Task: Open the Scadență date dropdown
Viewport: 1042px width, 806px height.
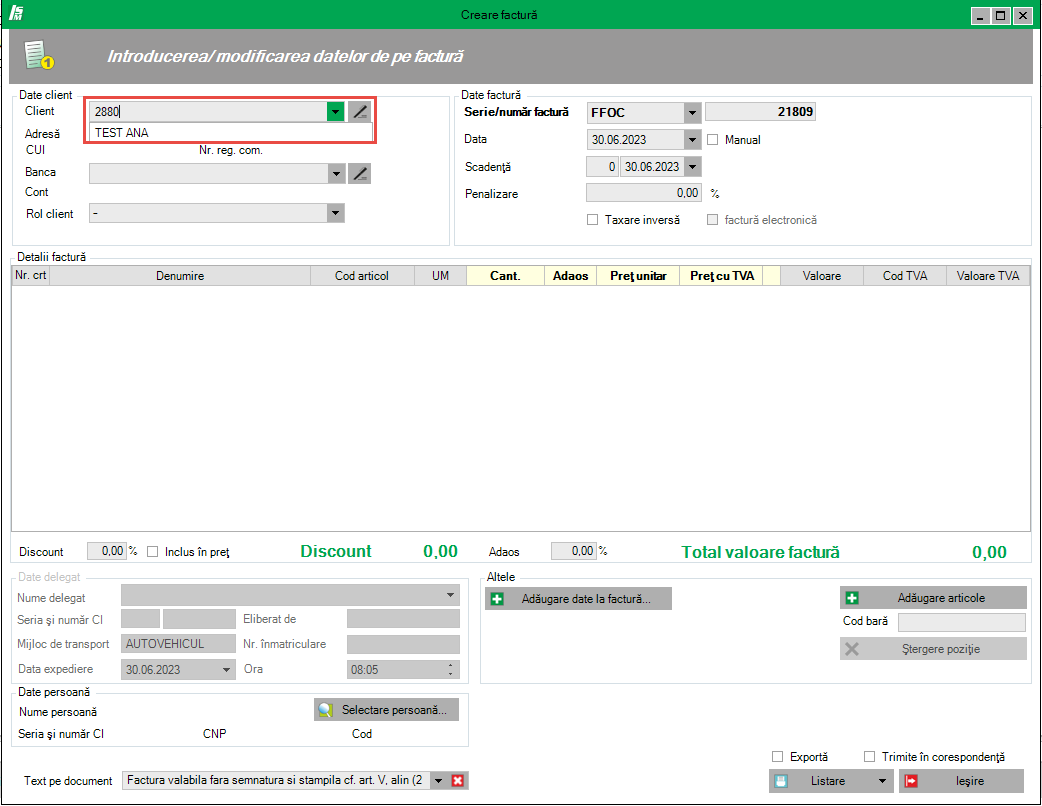Action: tap(693, 167)
